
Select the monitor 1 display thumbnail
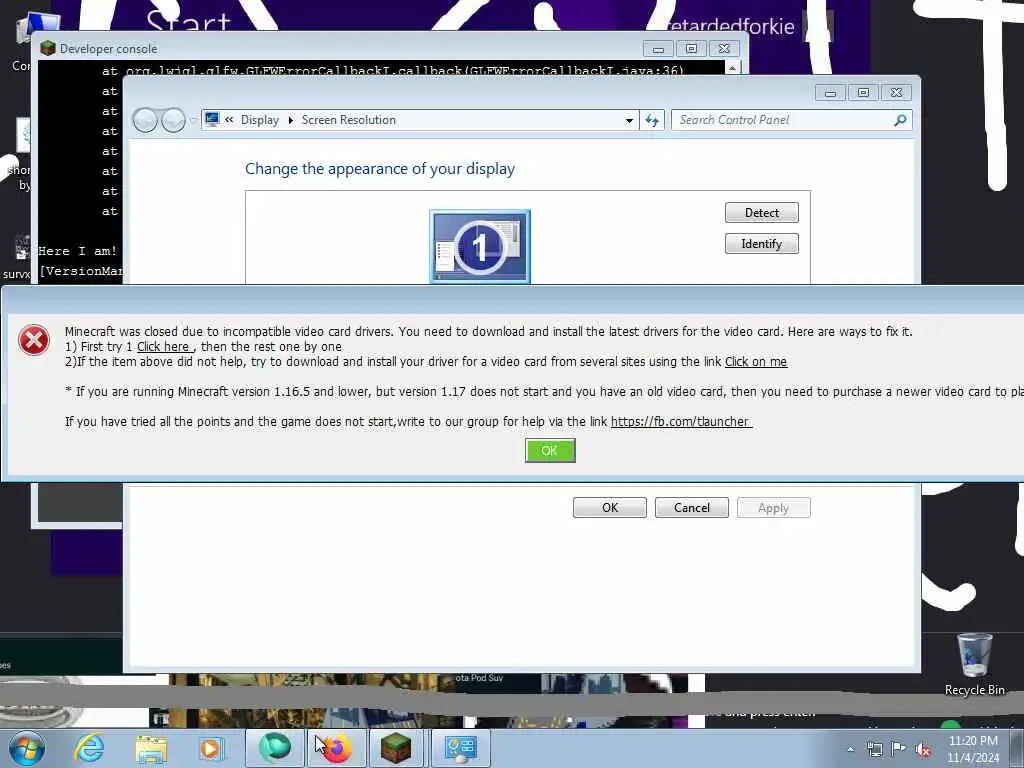pyautogui.click(x=480, y=247)
